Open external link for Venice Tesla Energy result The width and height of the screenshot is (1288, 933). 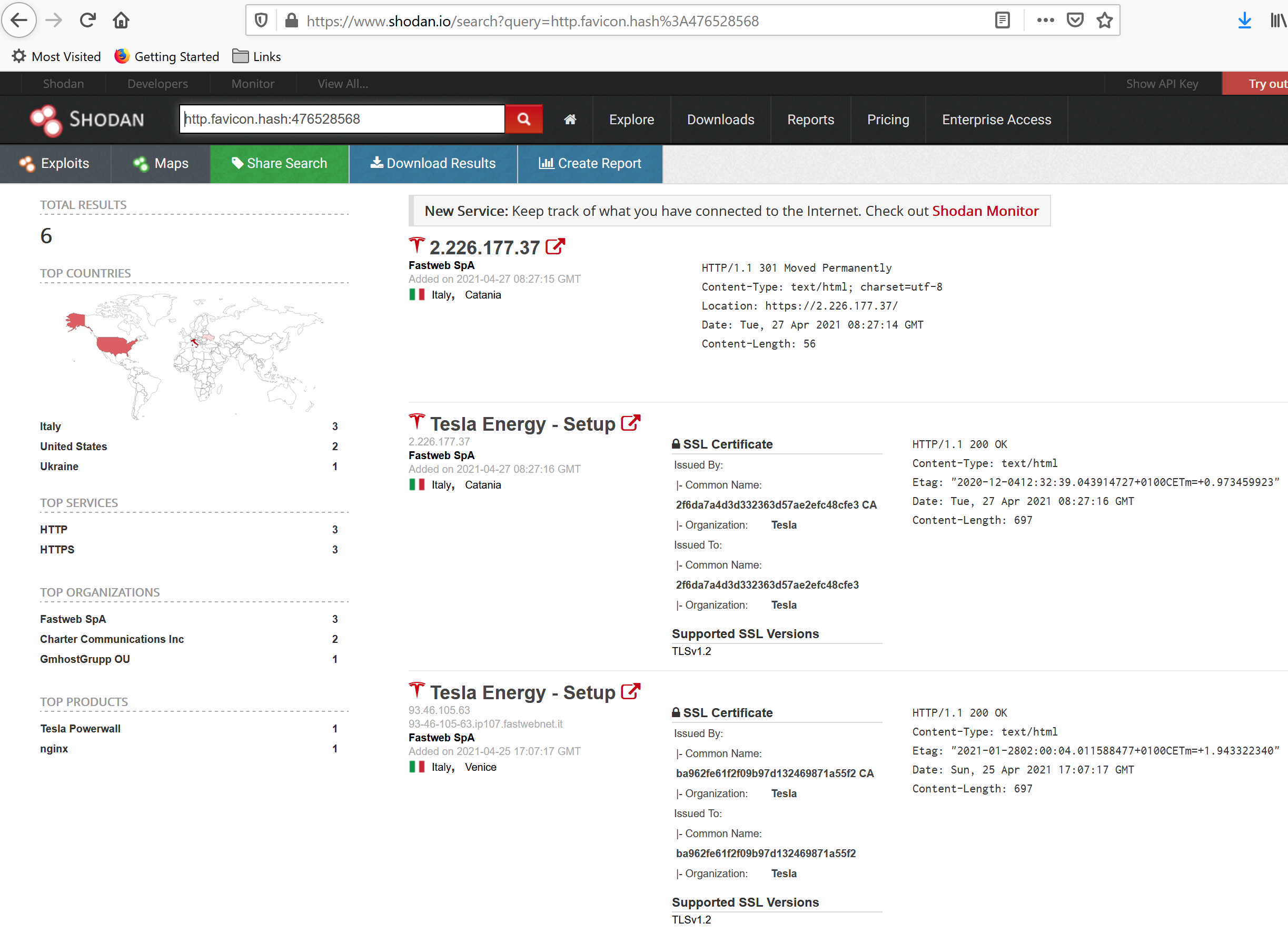[630, 692]
